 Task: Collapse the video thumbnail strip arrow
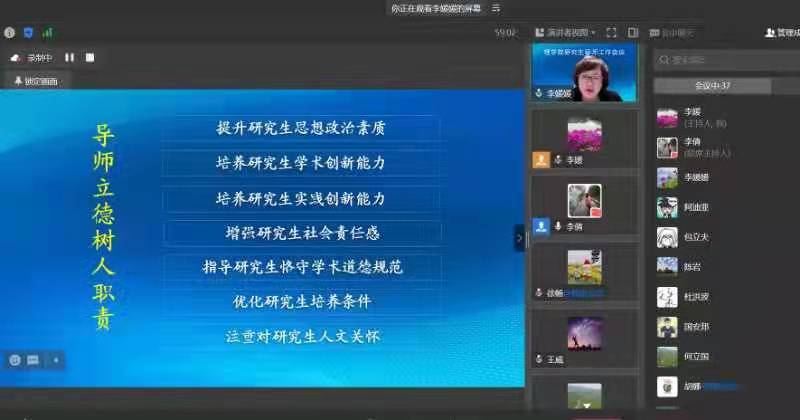[519, 238]
